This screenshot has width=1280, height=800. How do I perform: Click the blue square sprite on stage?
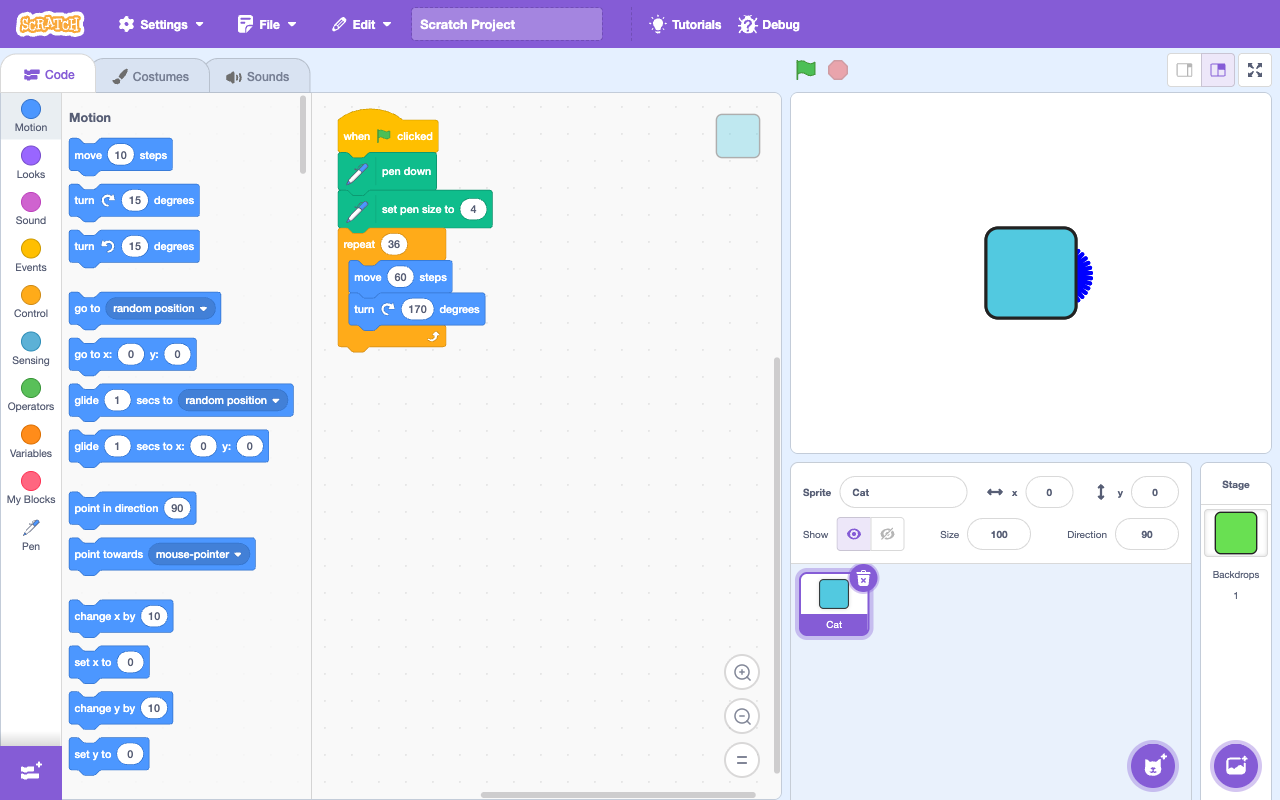point(1031,273)
